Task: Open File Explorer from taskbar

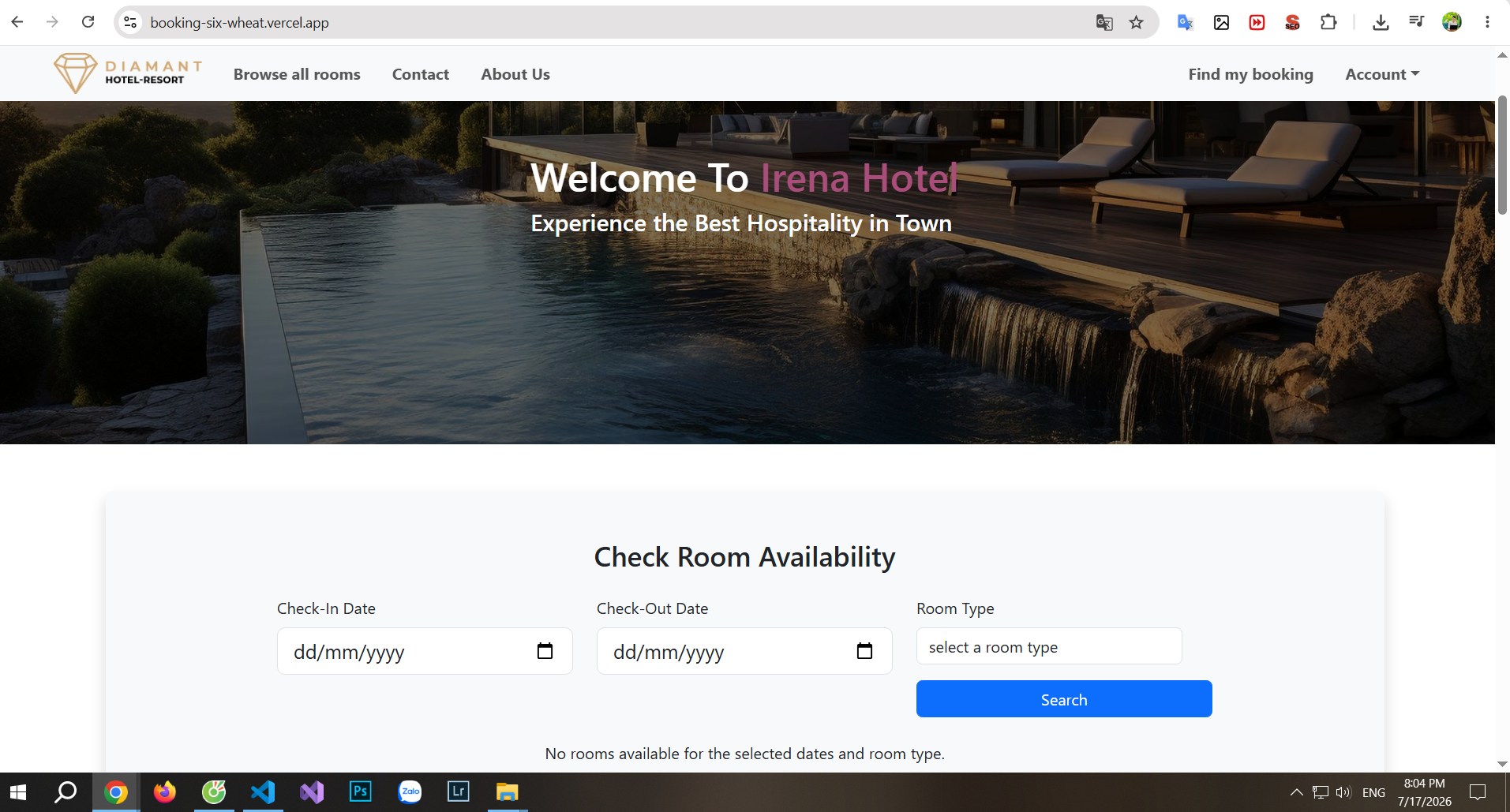Action: (508, 791)
